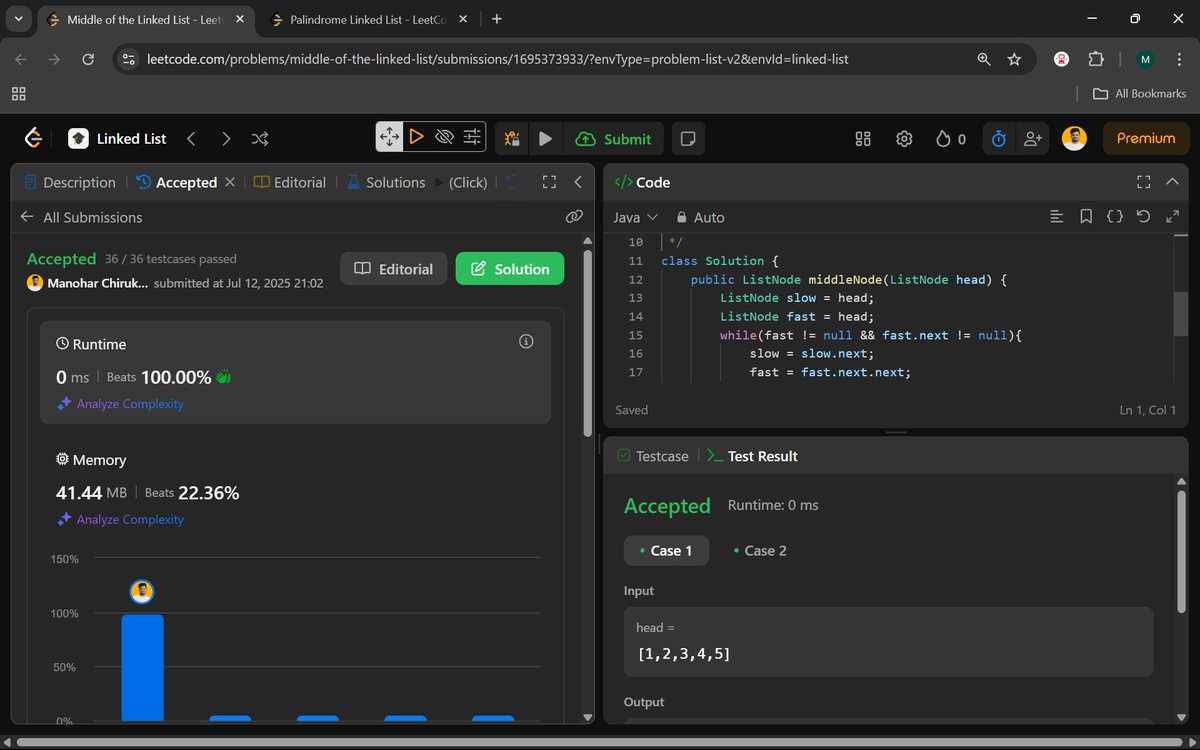Collapse the left panel chevron

(x=578, y=182)
